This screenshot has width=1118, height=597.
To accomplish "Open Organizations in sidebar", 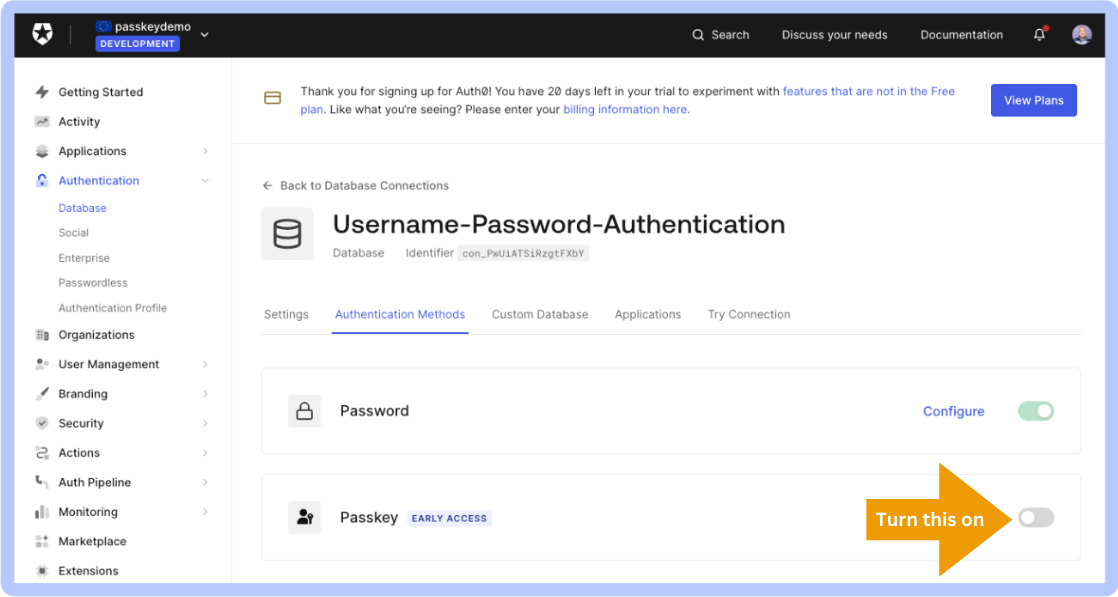I will click(96, 335).
